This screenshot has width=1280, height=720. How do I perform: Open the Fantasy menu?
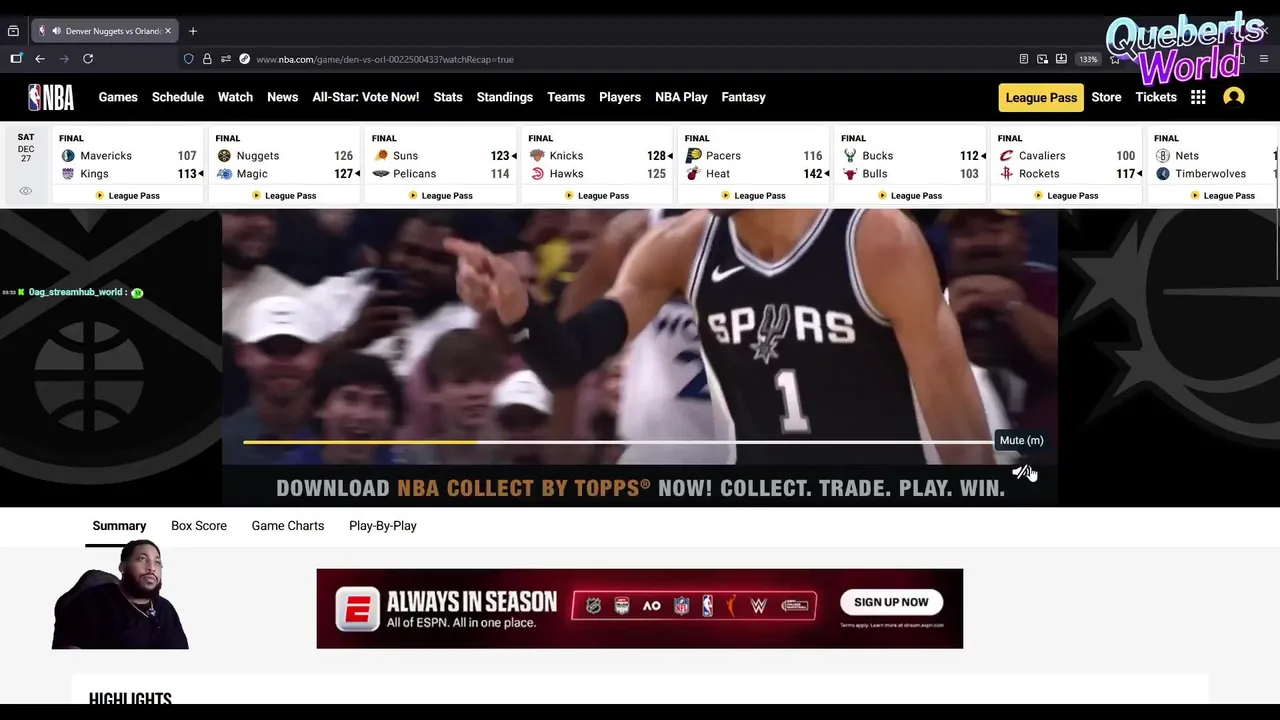click(x=744, y=97)
